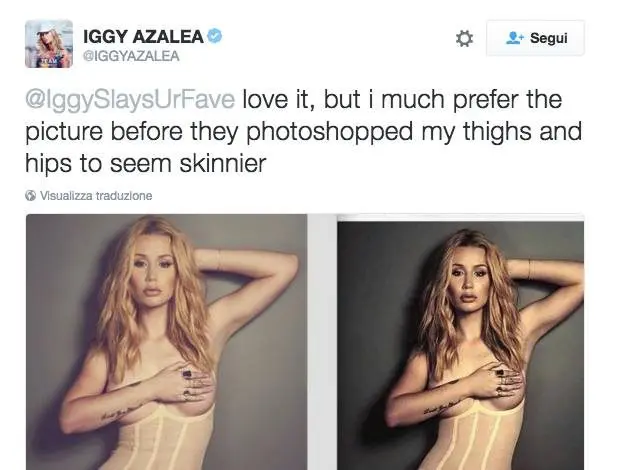Screen dimensions: 620x470
Task: Open the @IggySlaysUrFave mention link
Action: click(130, 100)
